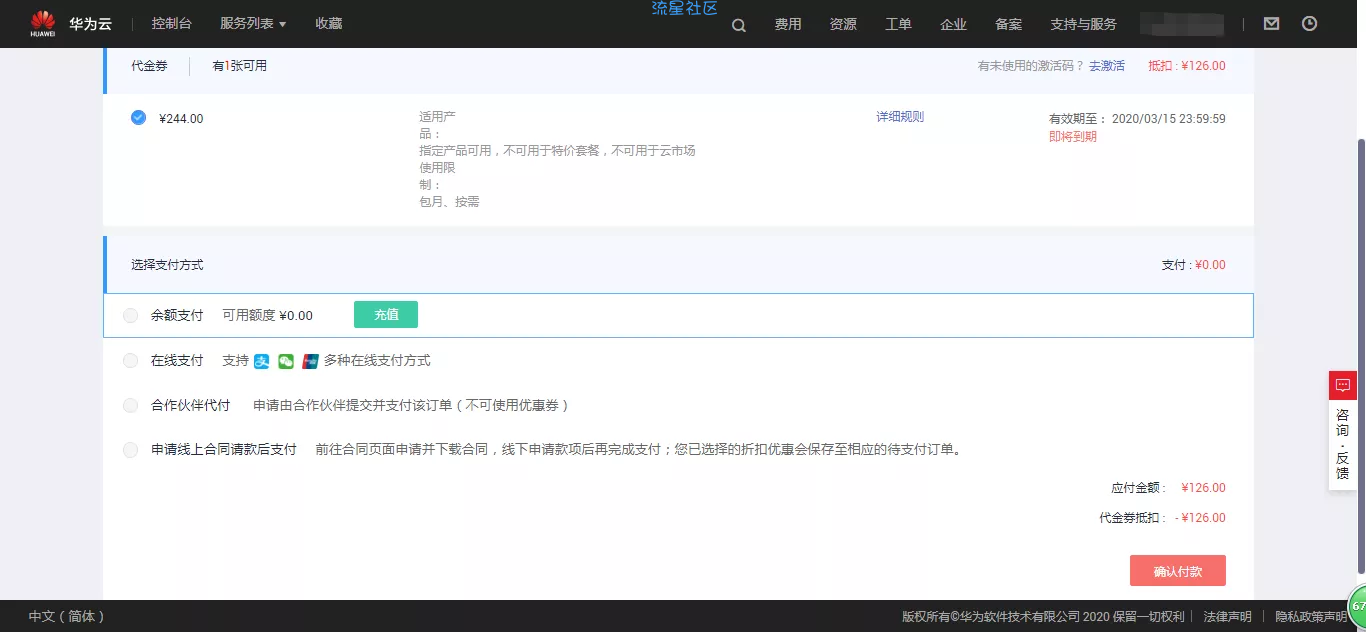This screenshot has height=632, width=1366.
Task: Click the 去激活 link
Action: (1107, 66)
